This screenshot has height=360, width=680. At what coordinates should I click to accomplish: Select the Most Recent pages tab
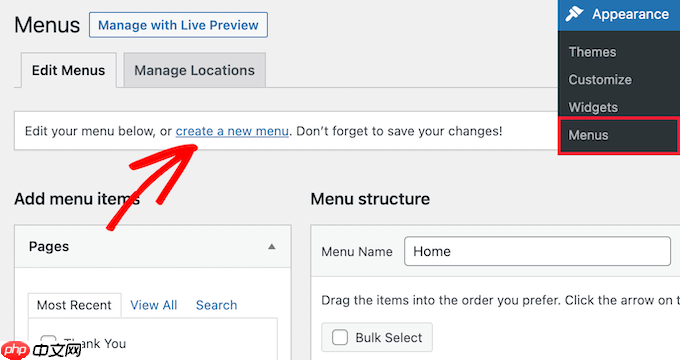[x=74, y=305]
